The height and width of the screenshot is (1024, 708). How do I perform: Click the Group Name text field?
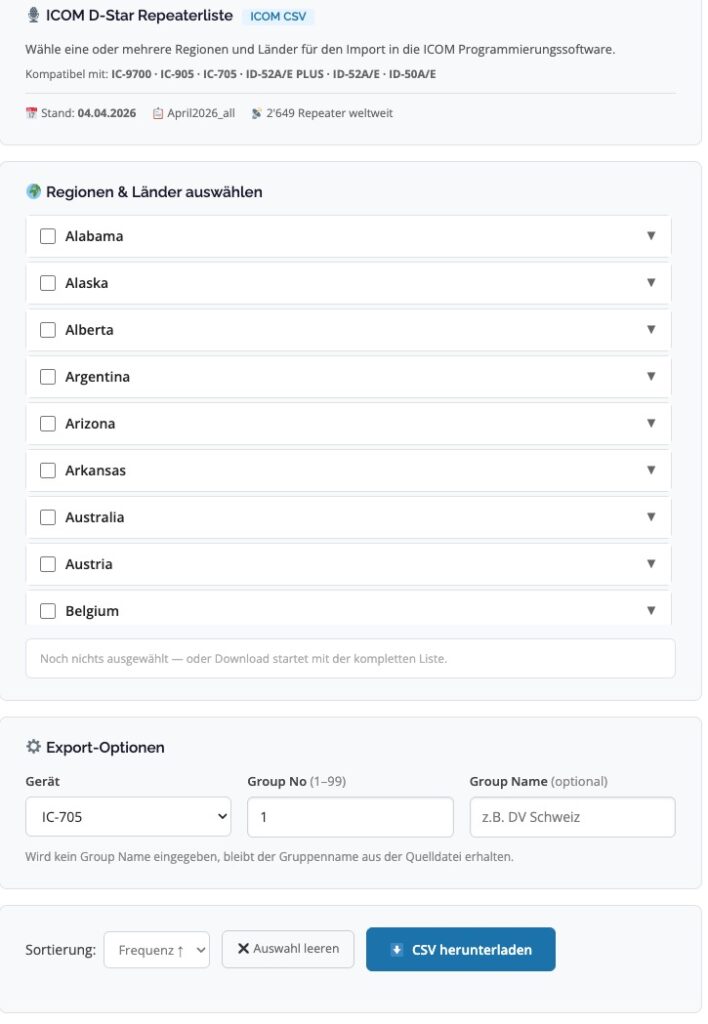click(x=572, y=817)
